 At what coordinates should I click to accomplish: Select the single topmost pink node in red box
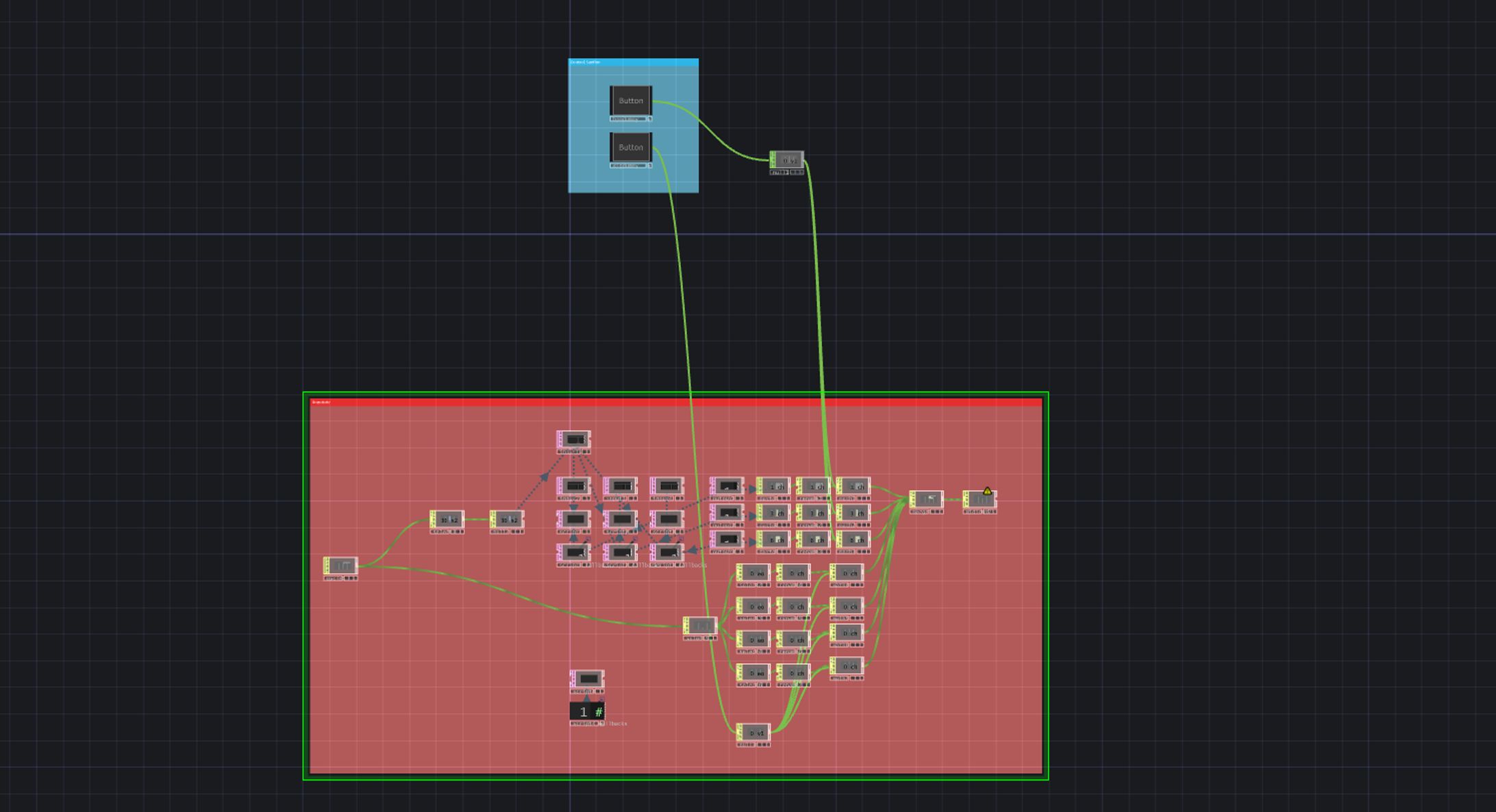pyautogui.click(x=574, y=440)
